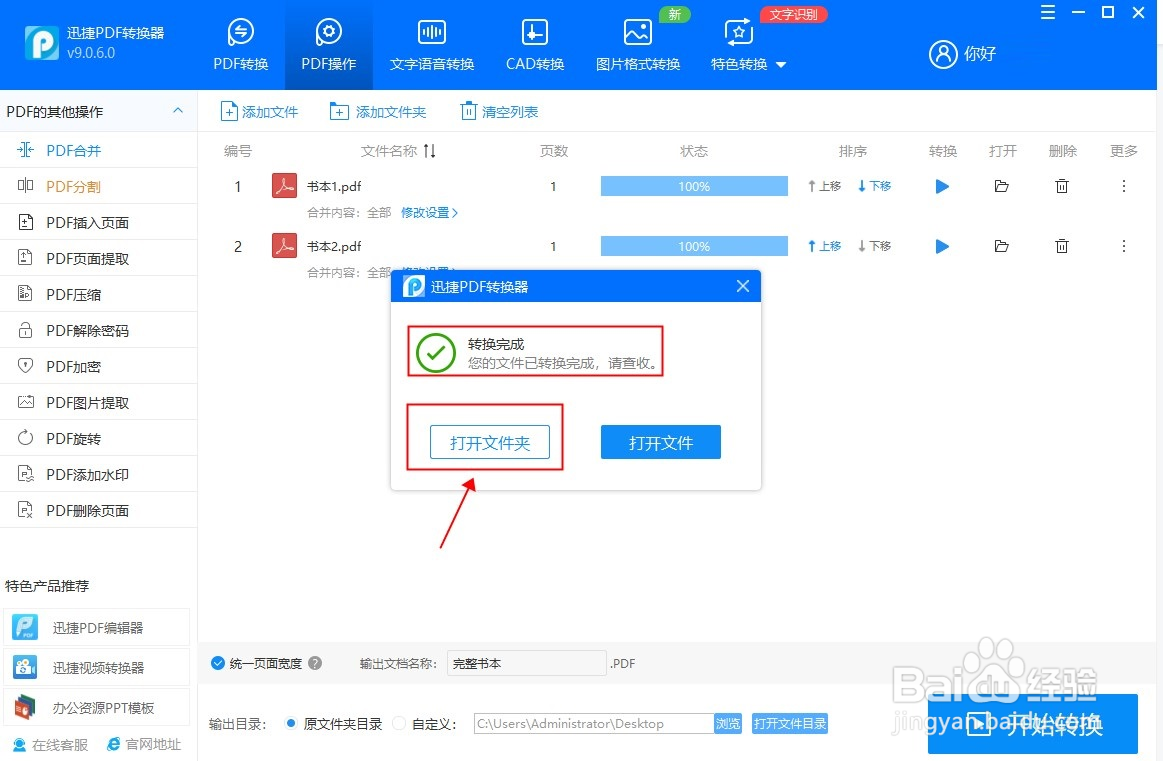Collapse the PDF的其他操作 section

[x=178, y=111]
